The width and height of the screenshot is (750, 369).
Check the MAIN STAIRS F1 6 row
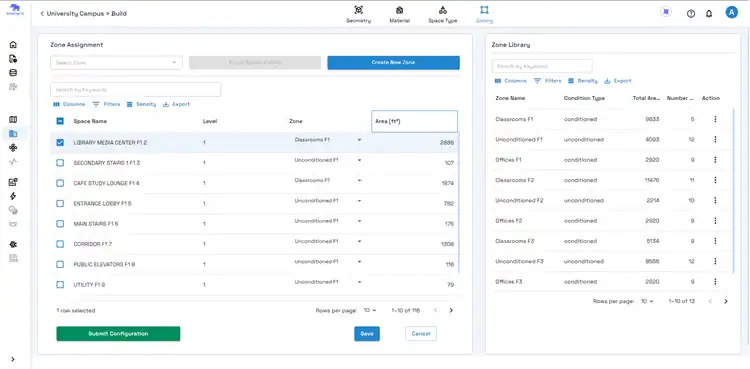coord(60,224)
